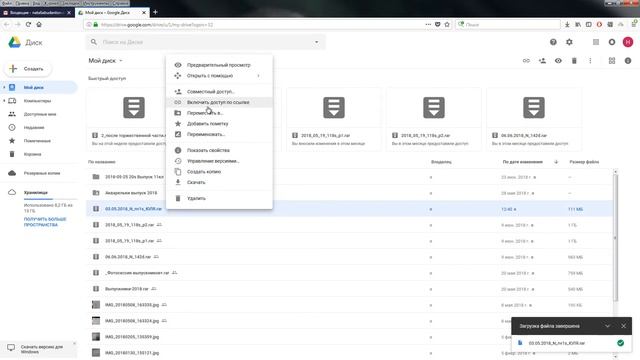The width and height of the screenshot is (640, 360).
Task: Toggle the browser sidebar icon
Action: [x=589, y=24]
